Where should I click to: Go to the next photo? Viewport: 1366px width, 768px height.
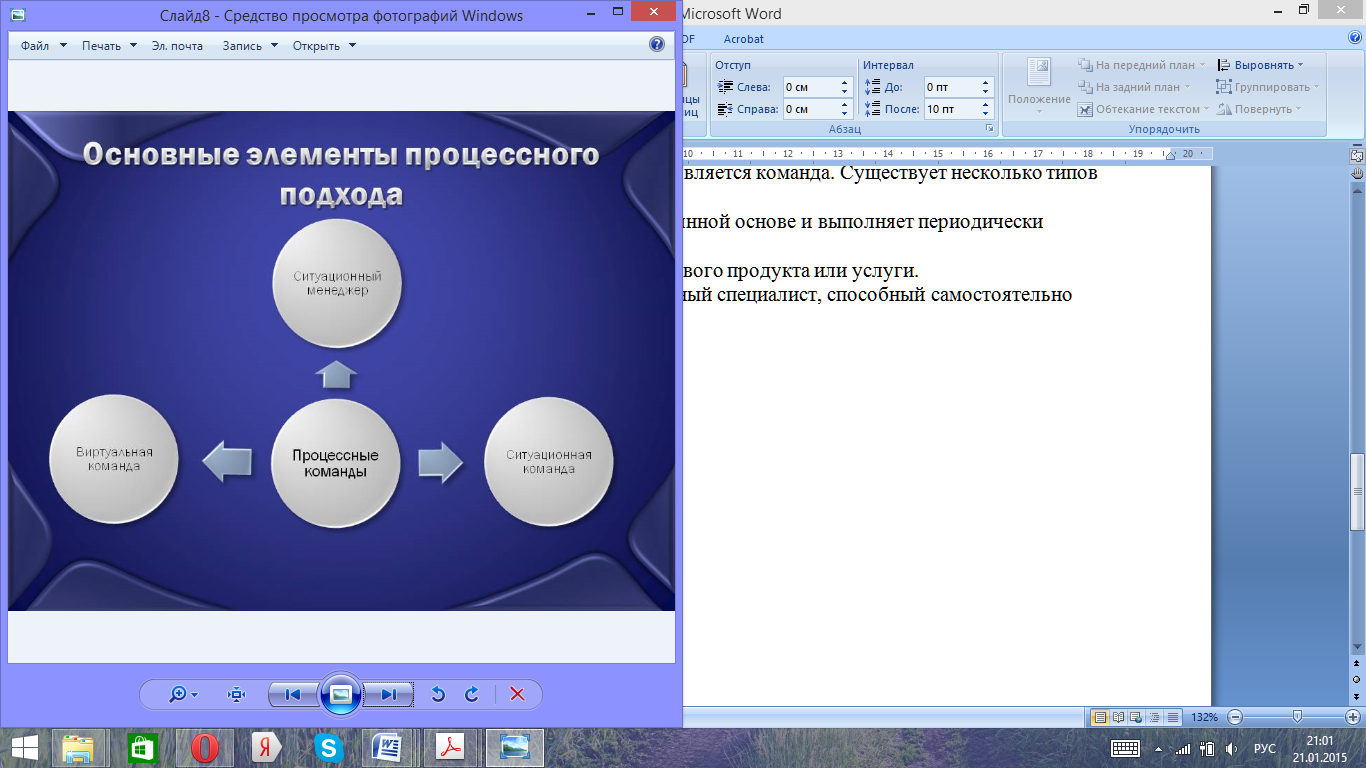[x=389, y=694]
